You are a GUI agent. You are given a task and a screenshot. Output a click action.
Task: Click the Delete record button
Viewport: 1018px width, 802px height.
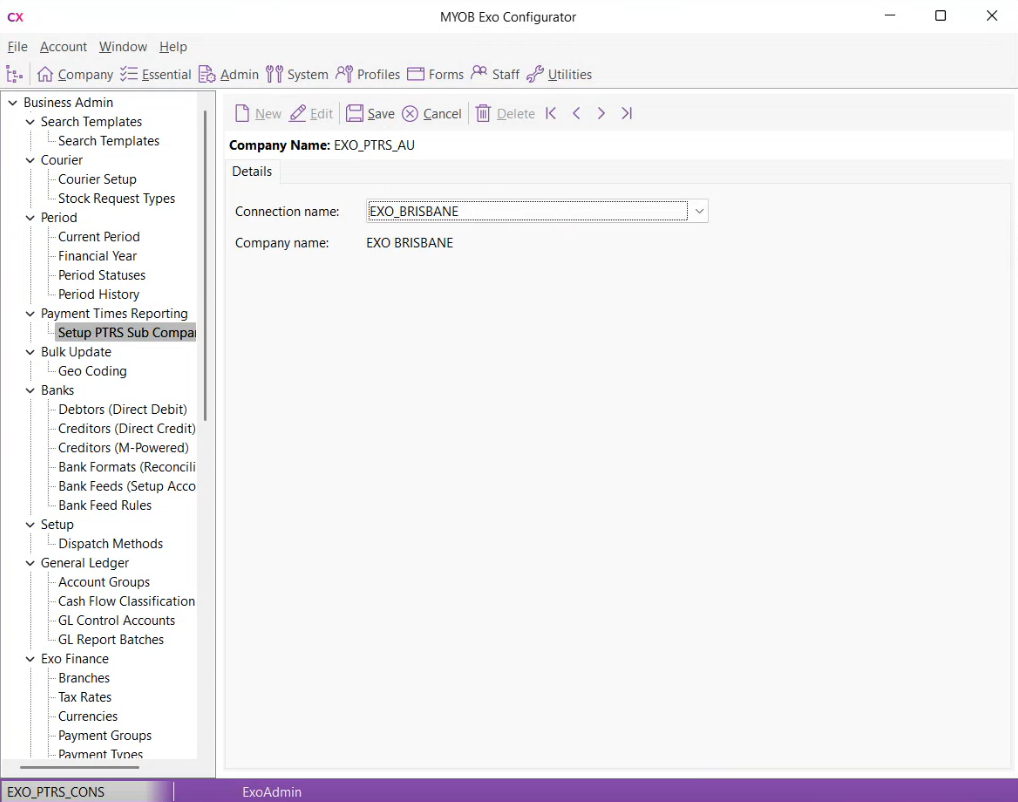tap(505, 114)
